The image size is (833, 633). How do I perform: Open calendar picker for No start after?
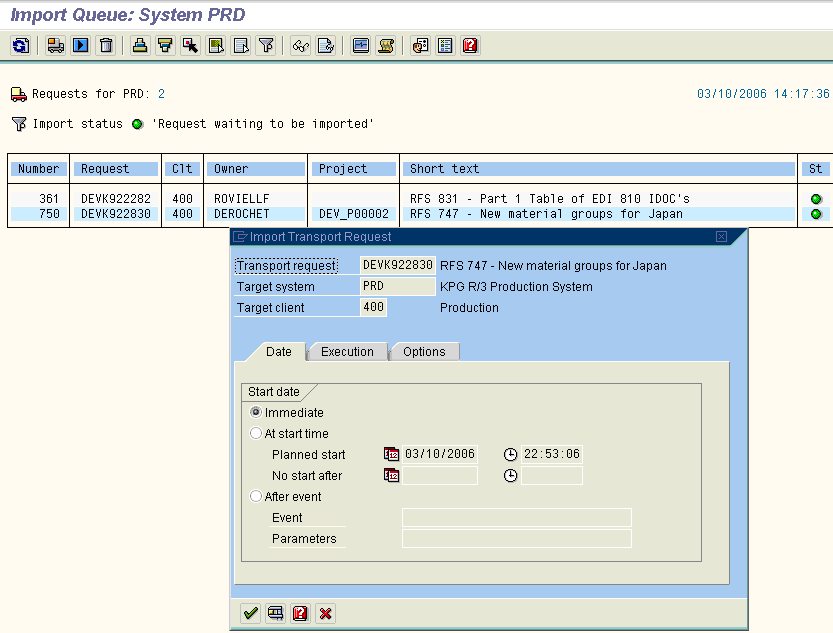[391, 475]
